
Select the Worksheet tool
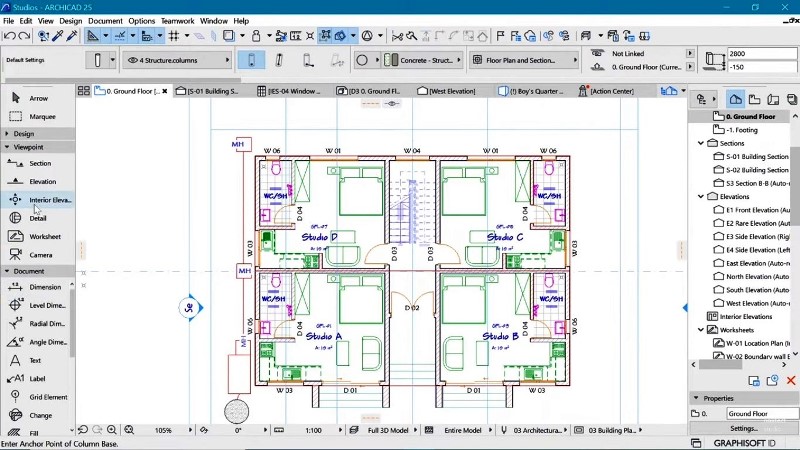44,237
